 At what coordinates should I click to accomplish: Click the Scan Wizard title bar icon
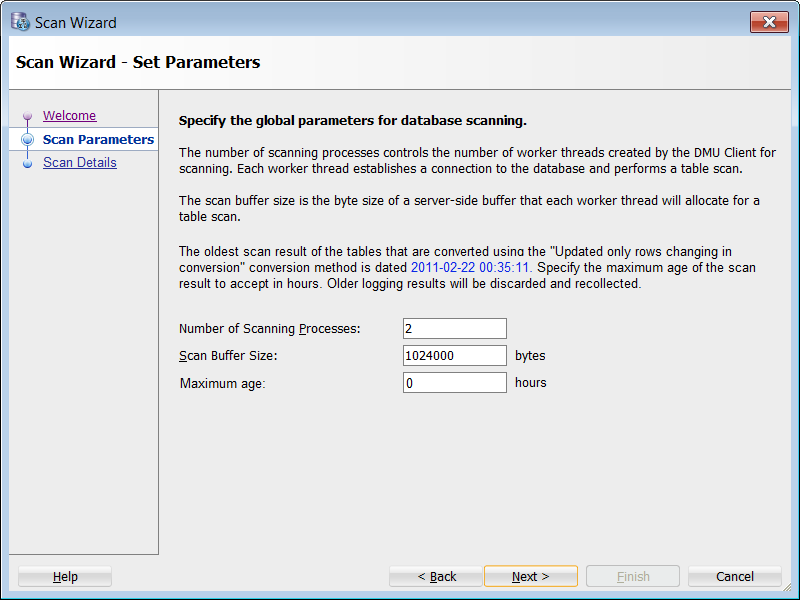pos(20,22)
